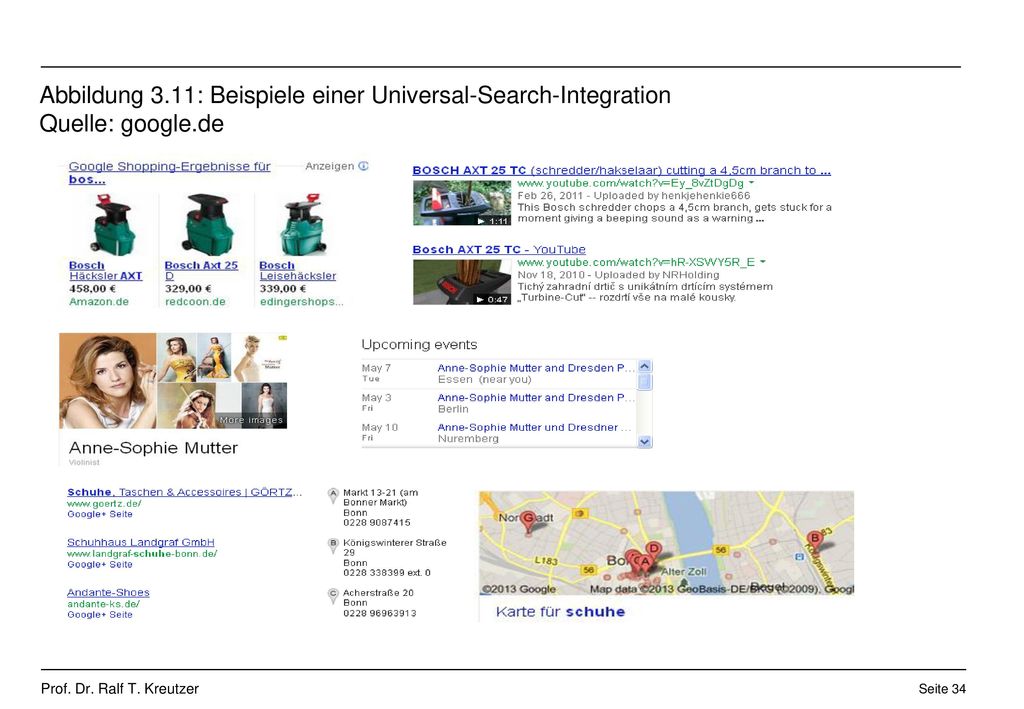Click the red pin A on the map
The image size is (1024, 709).
(645, 563)
